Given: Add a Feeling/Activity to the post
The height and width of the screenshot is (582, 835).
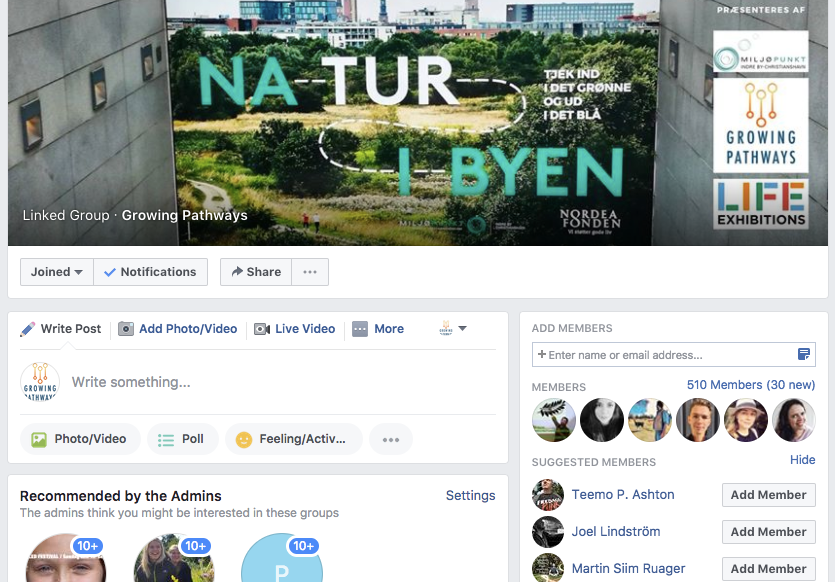Looking at the screenshot, I should (294, 439).
